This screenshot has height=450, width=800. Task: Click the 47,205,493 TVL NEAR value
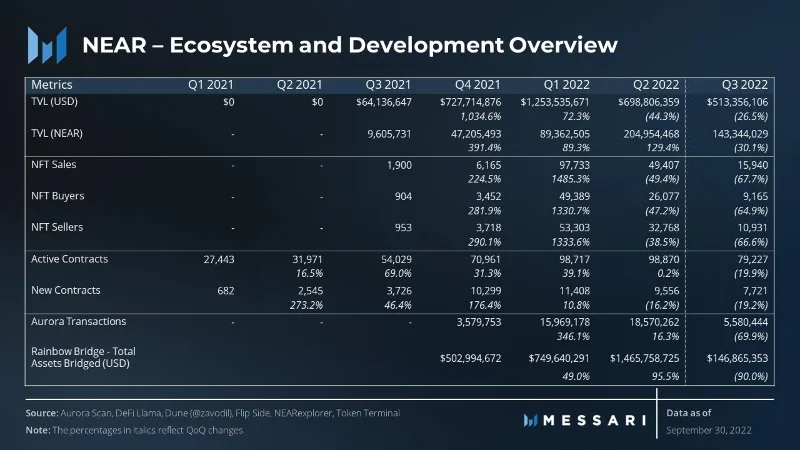tap(476, 134)
